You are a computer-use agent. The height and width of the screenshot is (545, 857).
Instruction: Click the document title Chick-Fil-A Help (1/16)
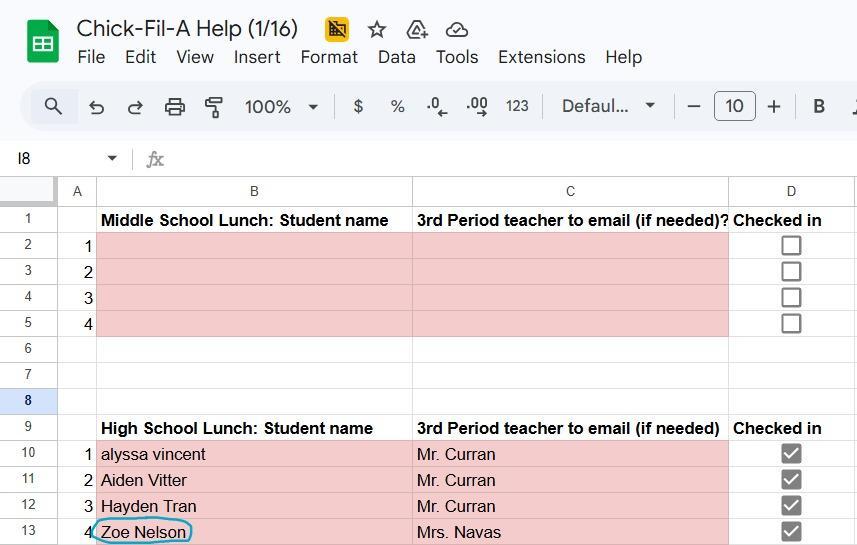point(187,28)
